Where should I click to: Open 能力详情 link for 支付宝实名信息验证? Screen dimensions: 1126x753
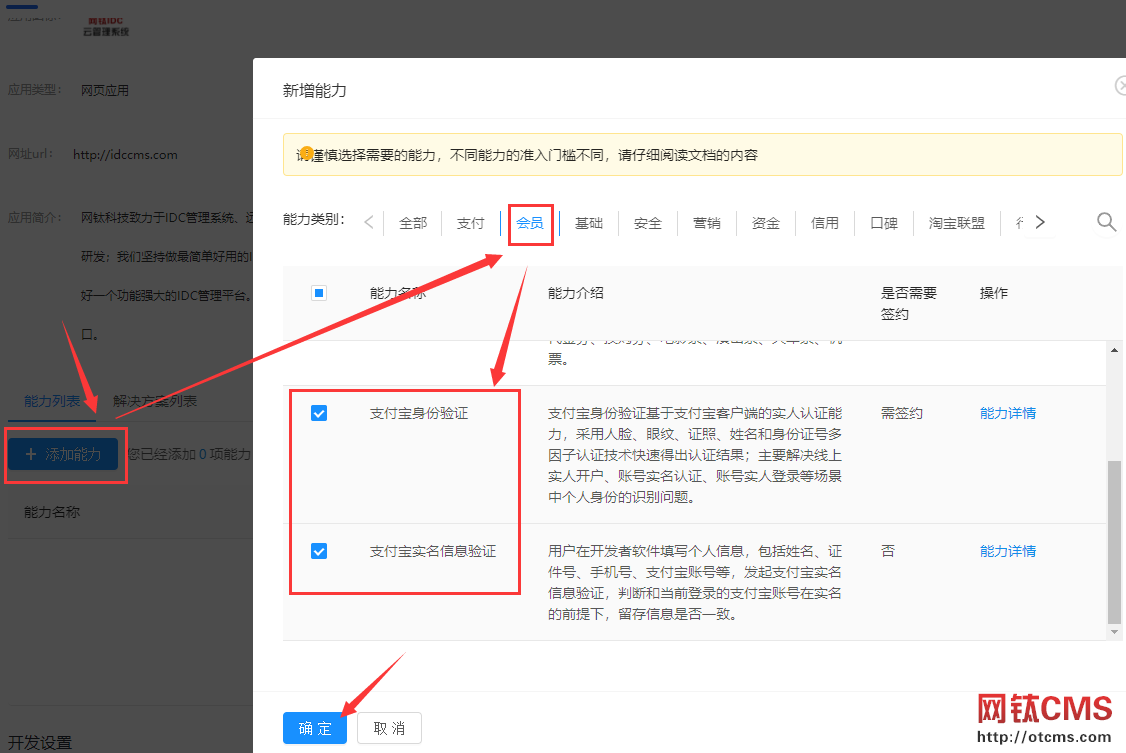click(x=1007, y=551)
